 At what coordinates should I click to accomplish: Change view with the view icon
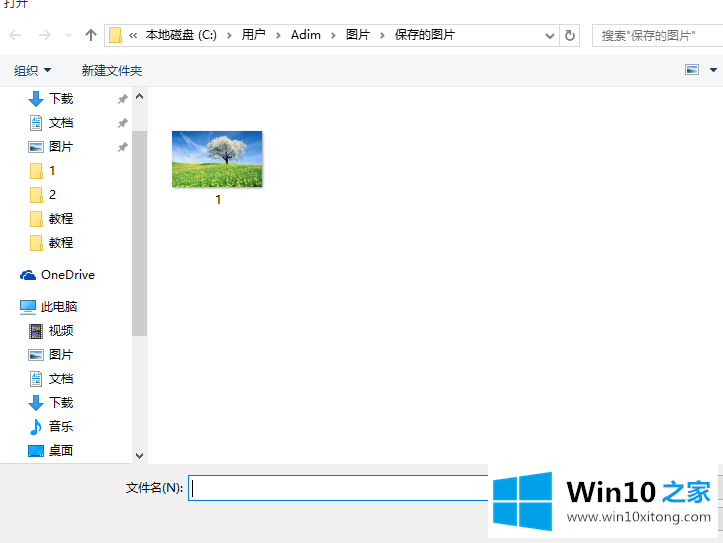point(692,70)
